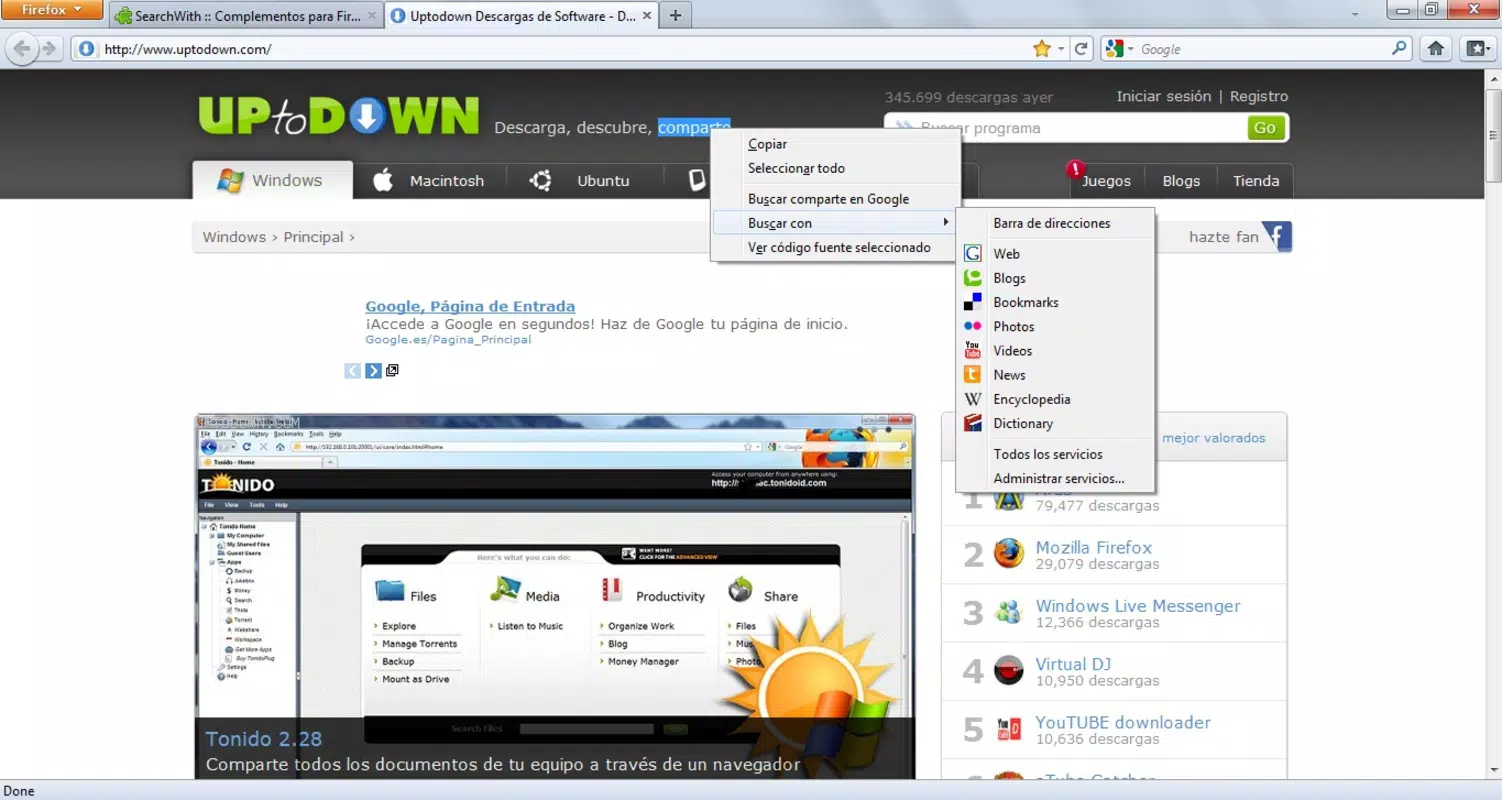Click the Facebook hazte fan icon
The height and width of the screenshot is (800, 1502).
coord(1276,237)
